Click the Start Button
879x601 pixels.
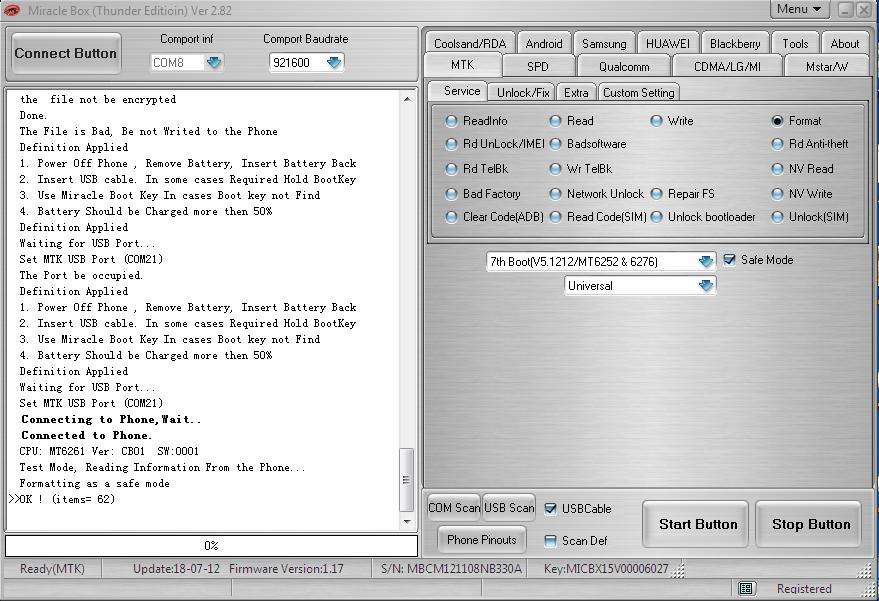[697, 524]
